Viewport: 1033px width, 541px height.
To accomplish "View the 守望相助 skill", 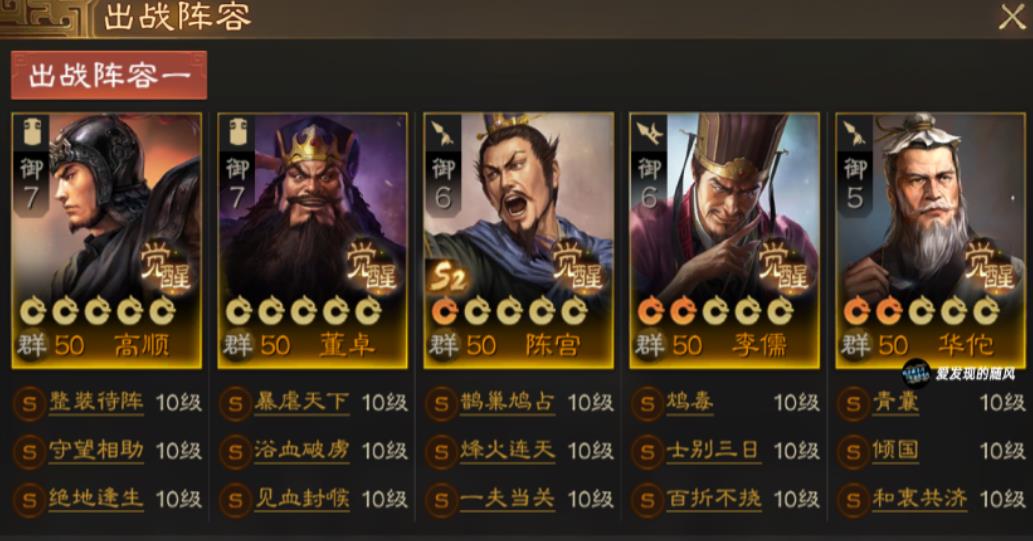I will coord(96,451).
